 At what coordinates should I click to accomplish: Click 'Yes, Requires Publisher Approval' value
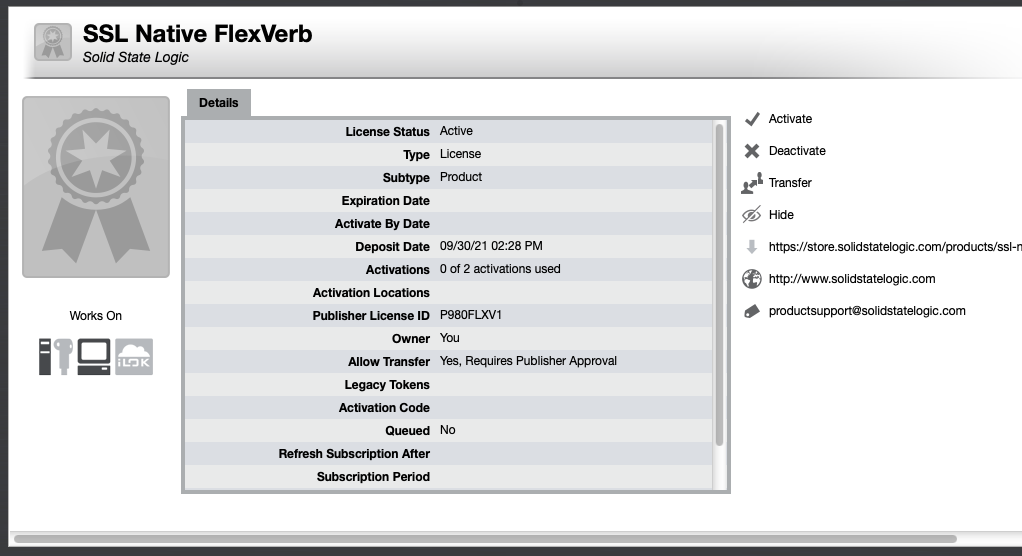click(x=528, y=361)
